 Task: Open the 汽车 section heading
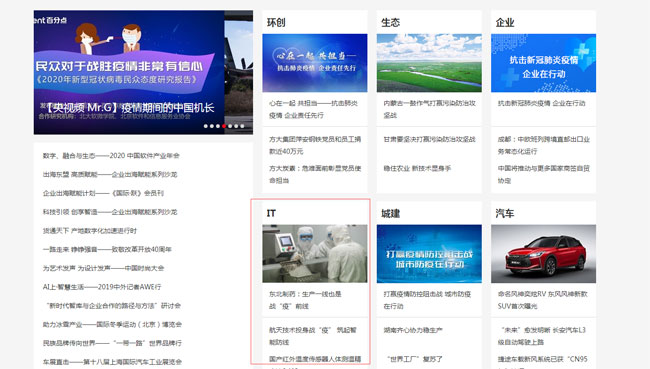pos(505,214)
